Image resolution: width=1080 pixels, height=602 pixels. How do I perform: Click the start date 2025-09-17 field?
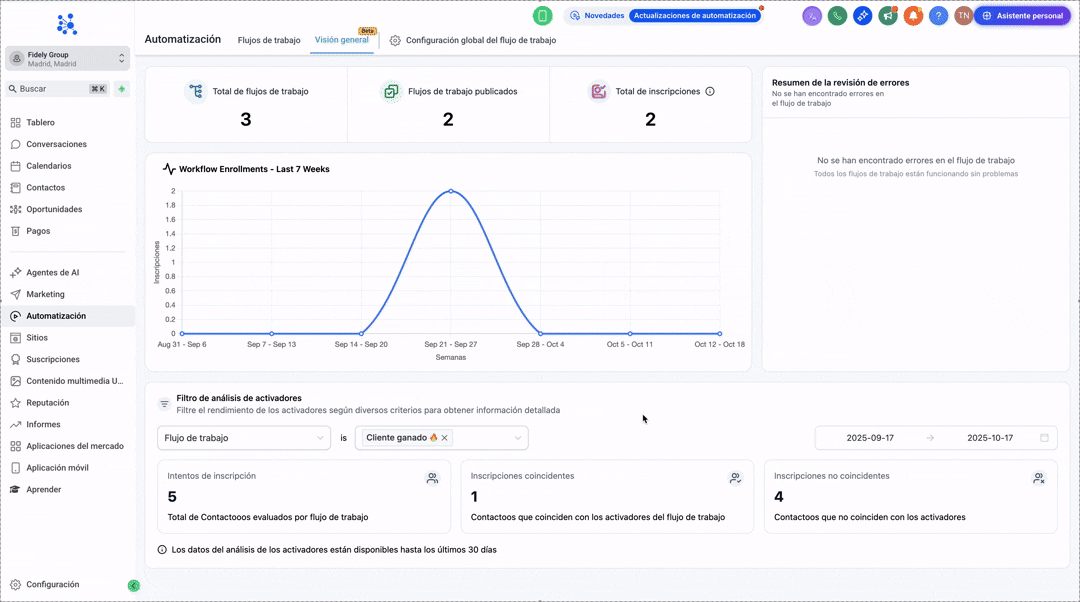pyautogui.click(x=870, y=438)
